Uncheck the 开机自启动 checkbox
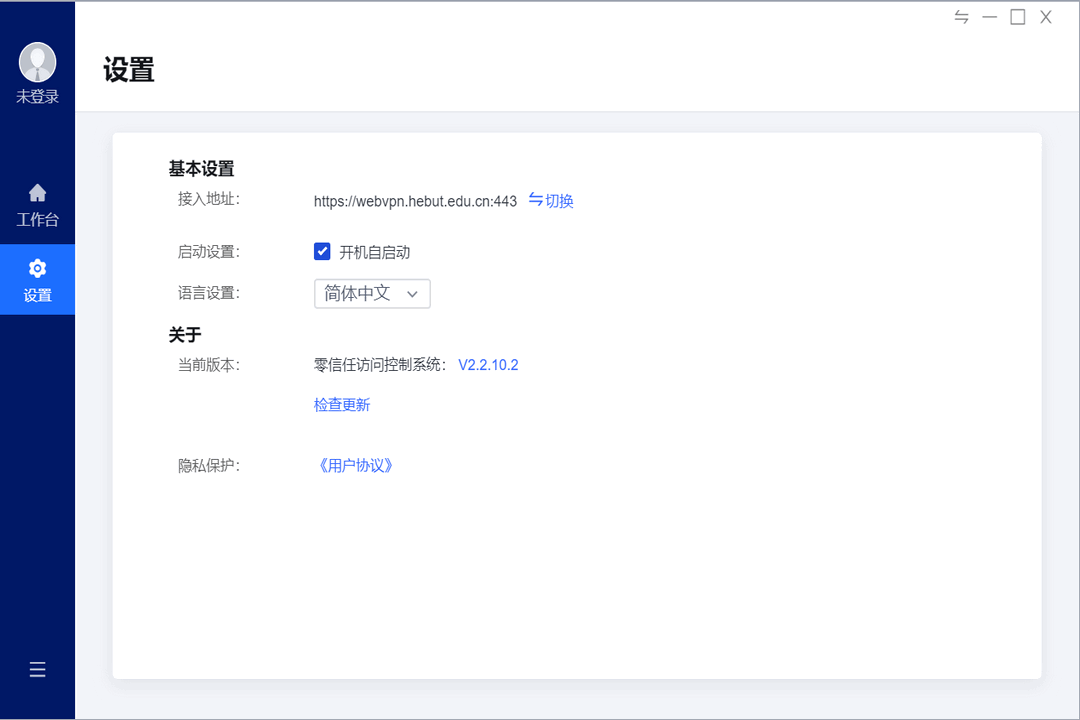The image size is (1080, 720). coord(322,251)
